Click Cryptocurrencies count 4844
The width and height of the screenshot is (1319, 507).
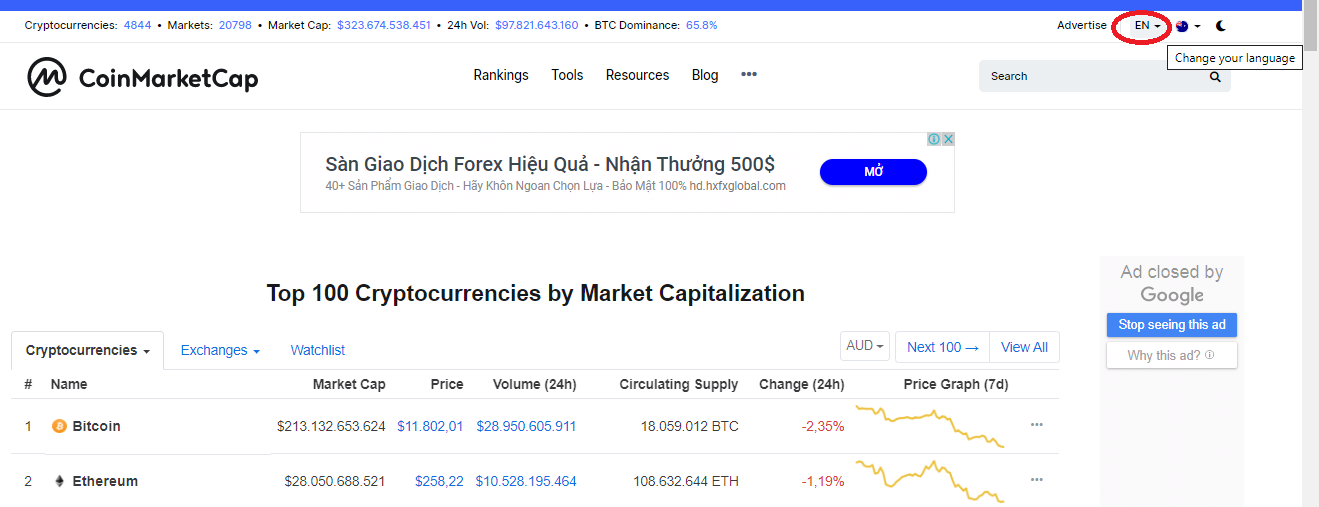pyautogui.click(x=137, y=25)
